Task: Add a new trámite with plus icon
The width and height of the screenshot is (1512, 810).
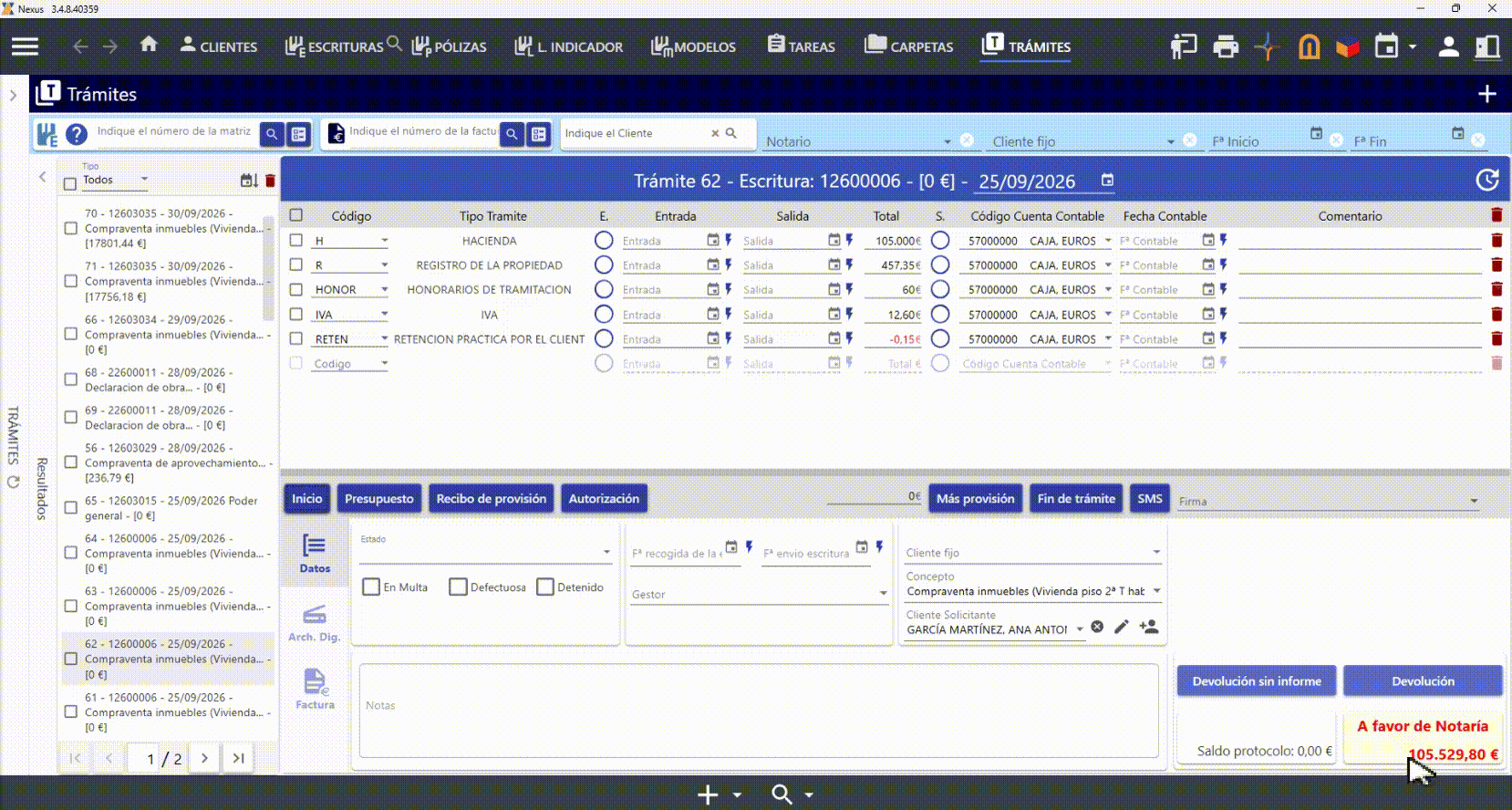Action: click(x=1487, y=94)
